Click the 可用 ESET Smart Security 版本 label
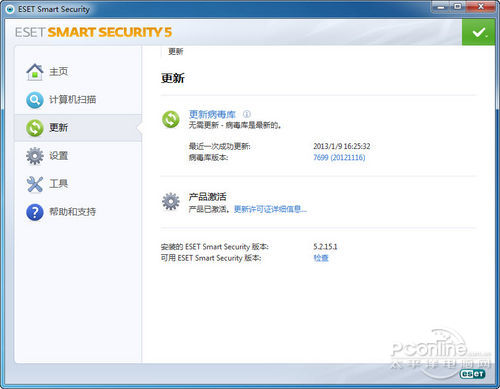The height and width of the screenshot is (389, 500). 211,258
